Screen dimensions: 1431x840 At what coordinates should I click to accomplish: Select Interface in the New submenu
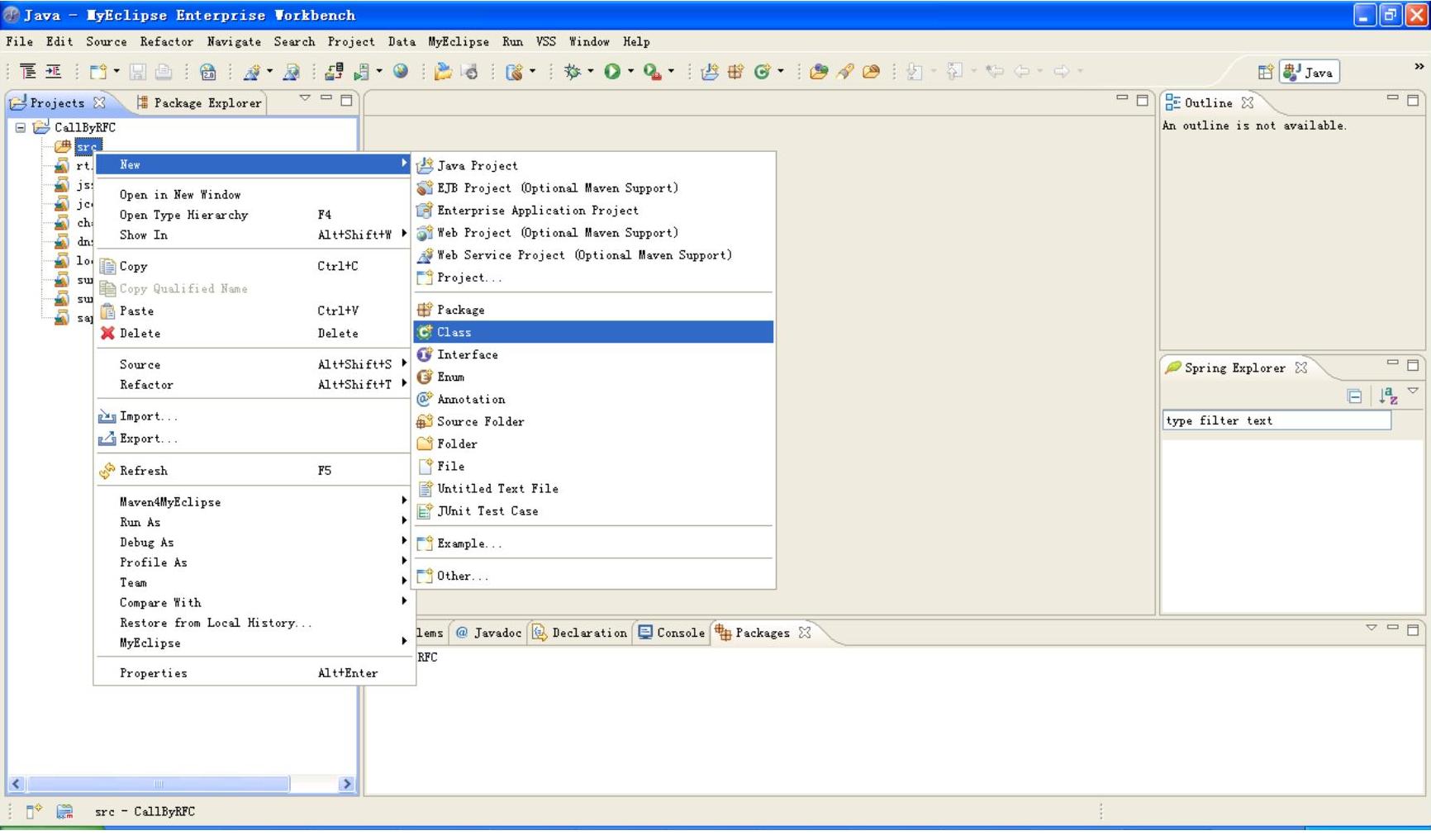[x=593, y=354]
